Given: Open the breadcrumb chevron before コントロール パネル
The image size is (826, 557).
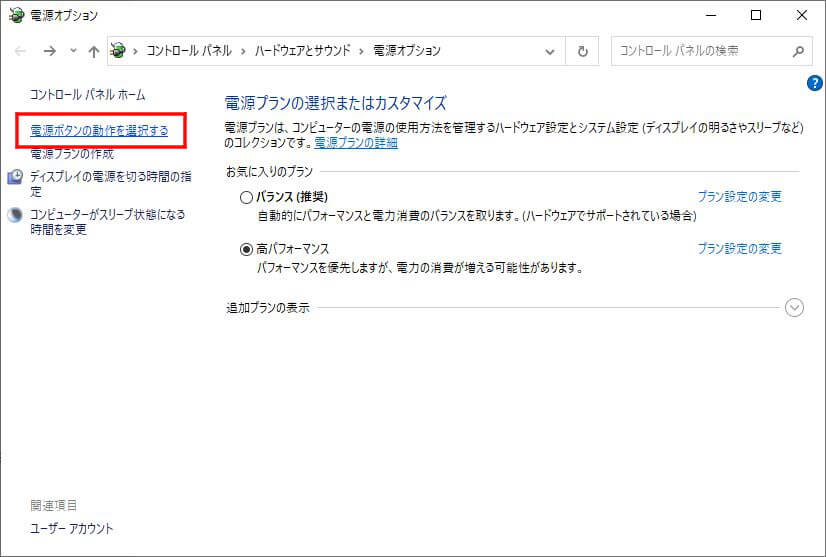Looking at the screenshot, I should (135, 51).
